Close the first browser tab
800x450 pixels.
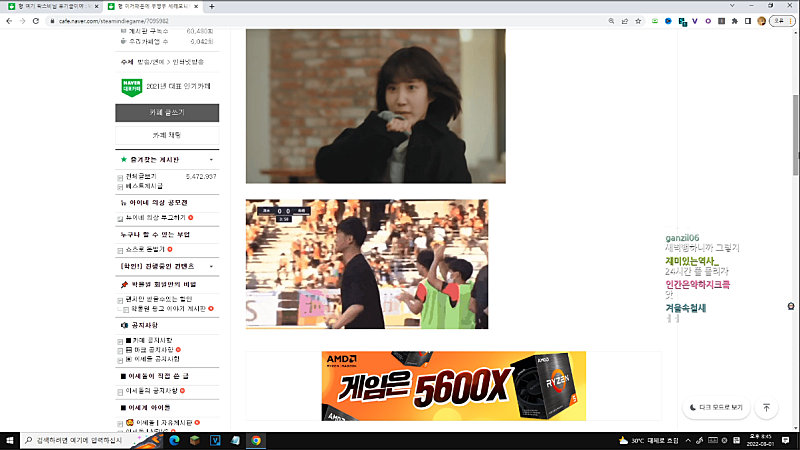coord(96,6)
